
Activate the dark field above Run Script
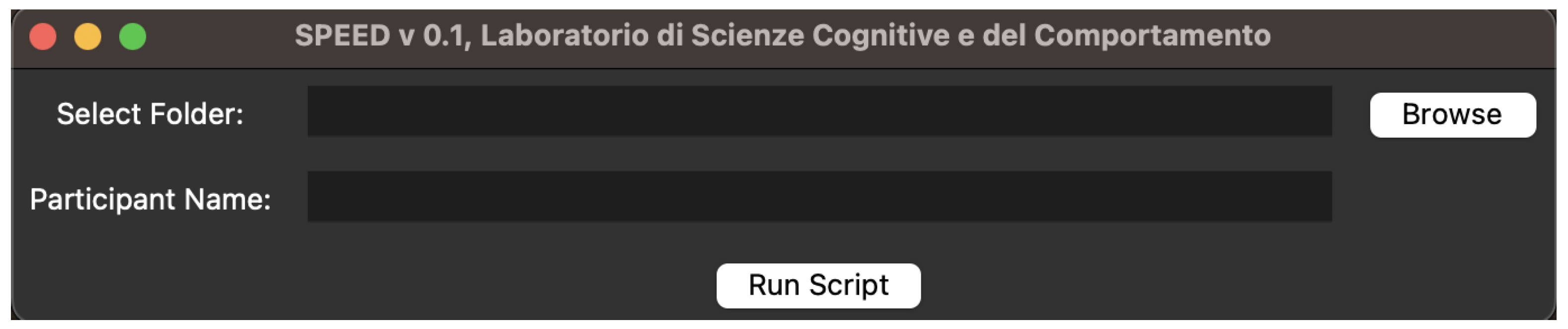[819, 196]
